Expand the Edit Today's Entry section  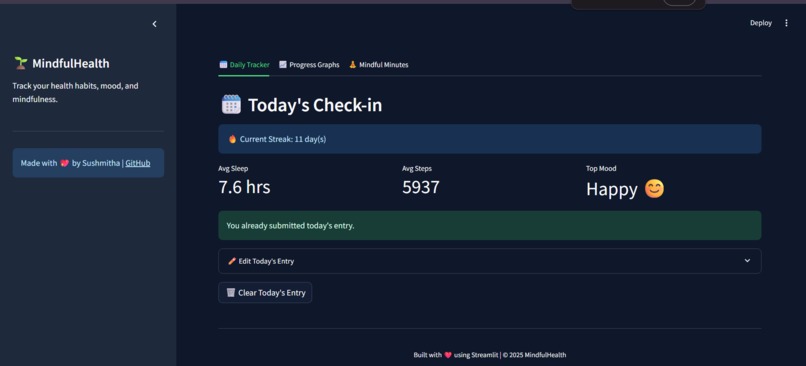pyautogui.click(x=489, y=261)
